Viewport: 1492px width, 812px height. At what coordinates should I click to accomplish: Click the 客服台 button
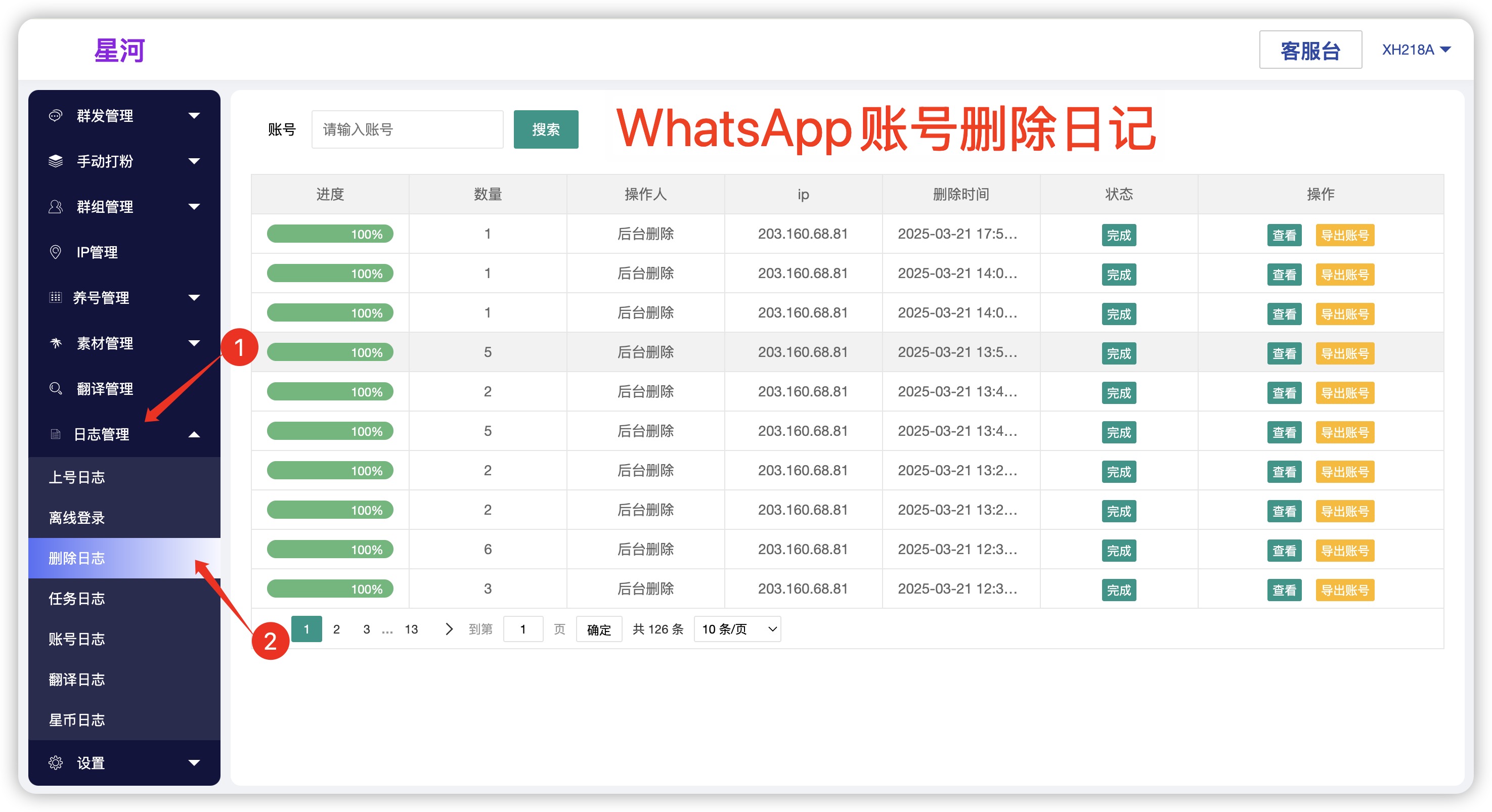[x=1309, y=51]
